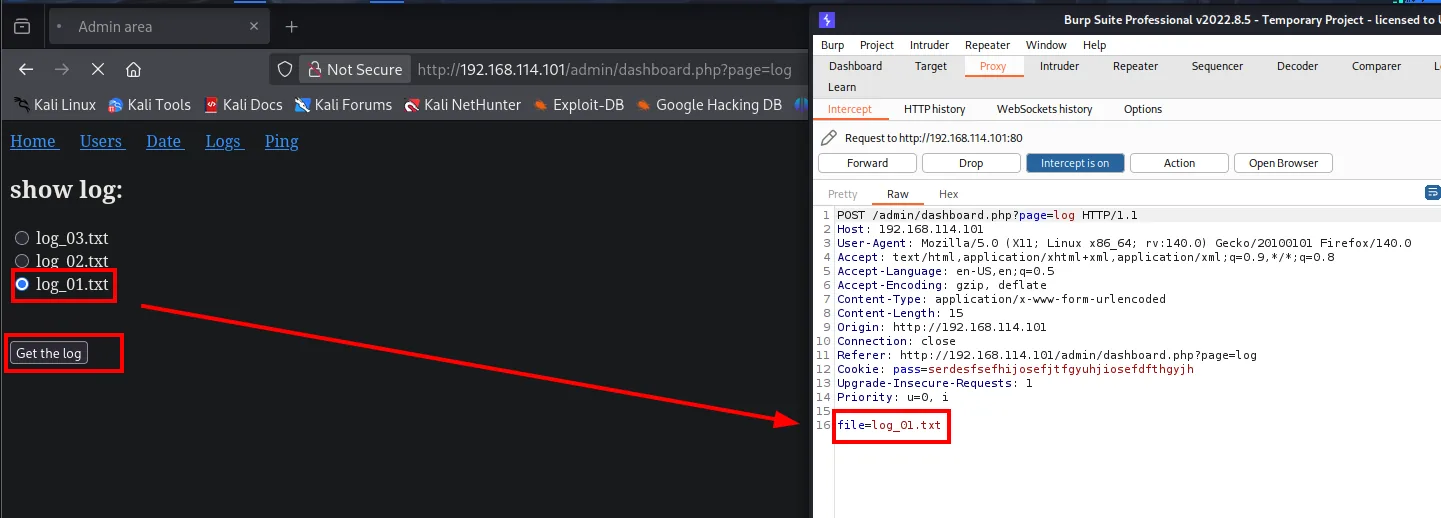
Task: Follow the Users link
Action: click(x=101, y=141)
